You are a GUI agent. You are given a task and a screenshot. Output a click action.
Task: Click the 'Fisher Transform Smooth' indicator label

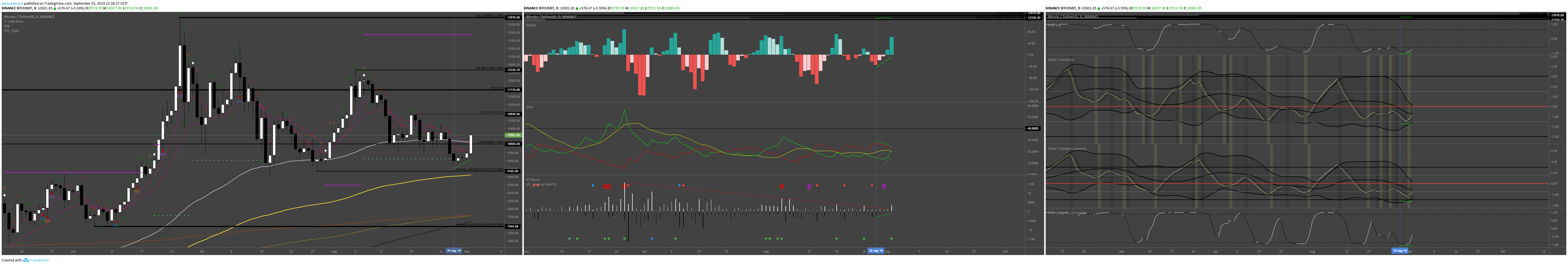[1067, 148]
